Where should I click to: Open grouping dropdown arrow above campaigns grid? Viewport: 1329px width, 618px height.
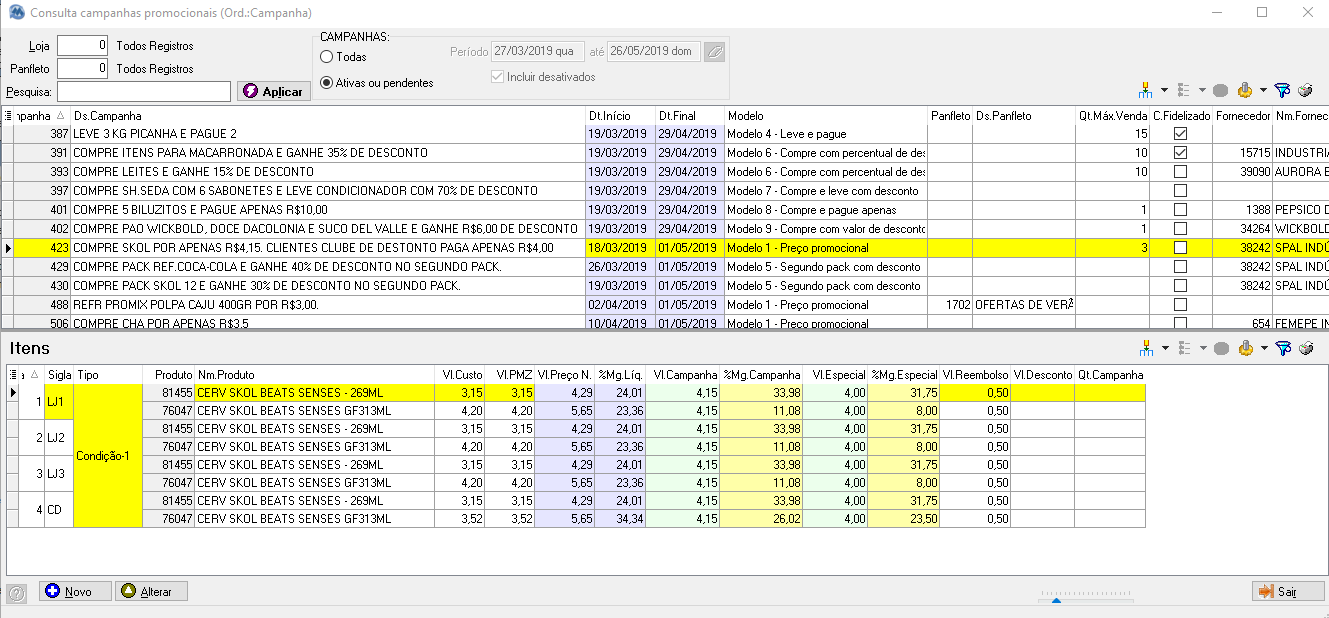[x=1166, y=91]
